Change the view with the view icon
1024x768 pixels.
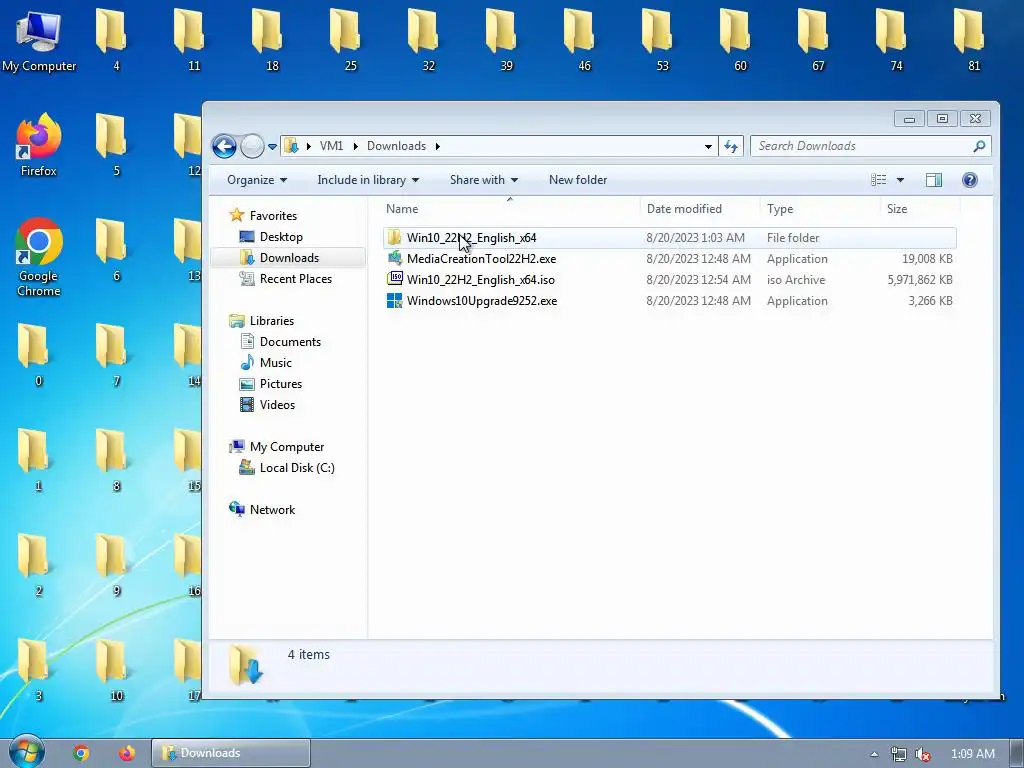(878, 180)
